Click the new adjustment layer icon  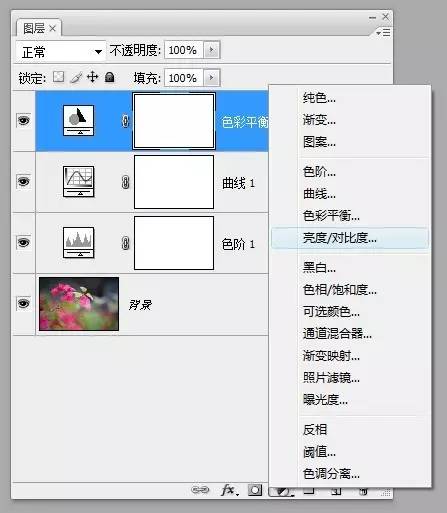pos(282,491)
